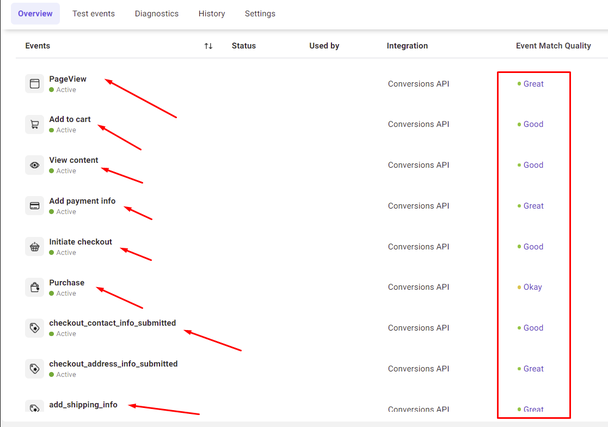Click Conversions API in the Add payment info row
This screenshot has width=608, height=427.
click(418, 206)
